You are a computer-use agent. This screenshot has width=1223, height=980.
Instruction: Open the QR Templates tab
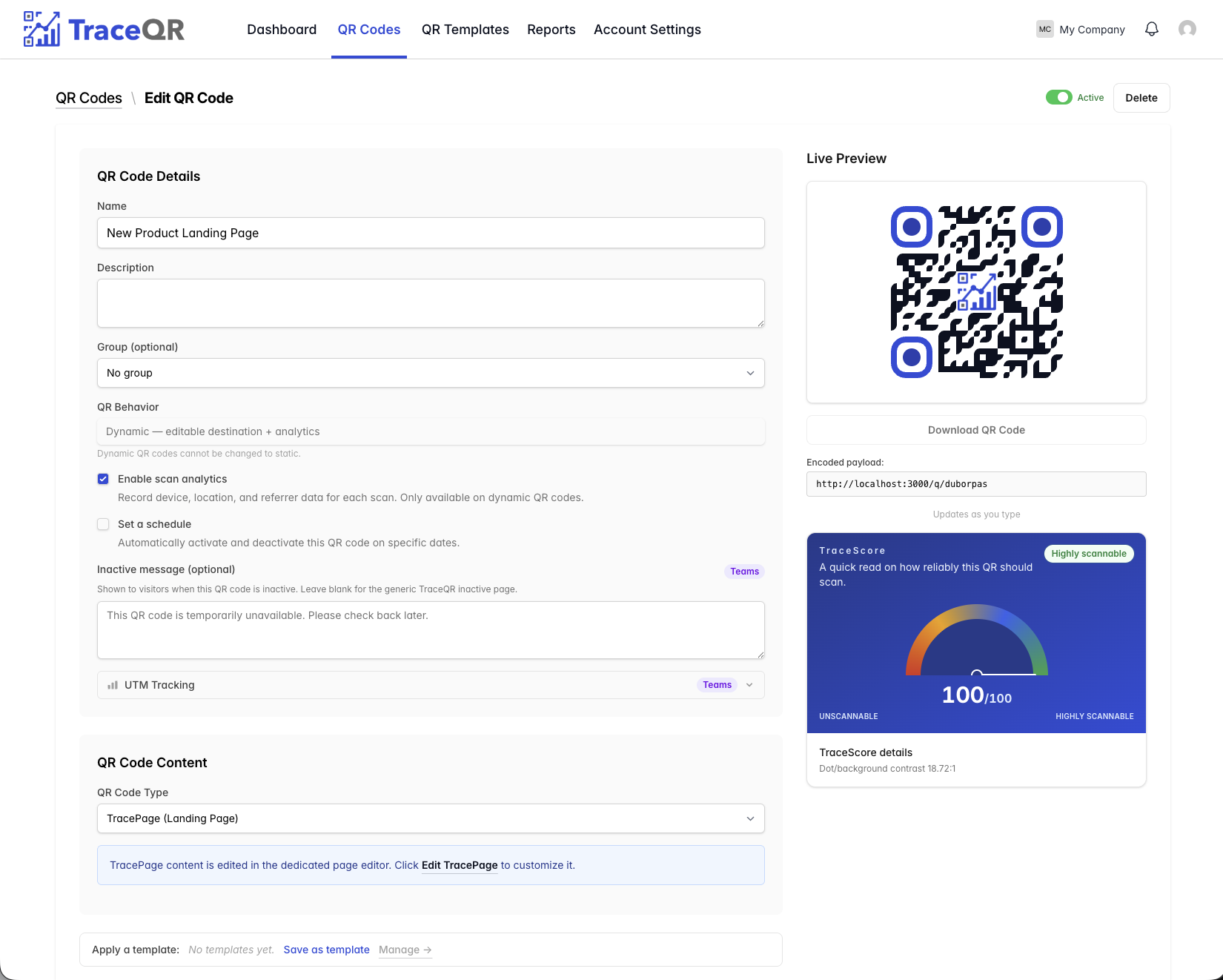(465, 30)
